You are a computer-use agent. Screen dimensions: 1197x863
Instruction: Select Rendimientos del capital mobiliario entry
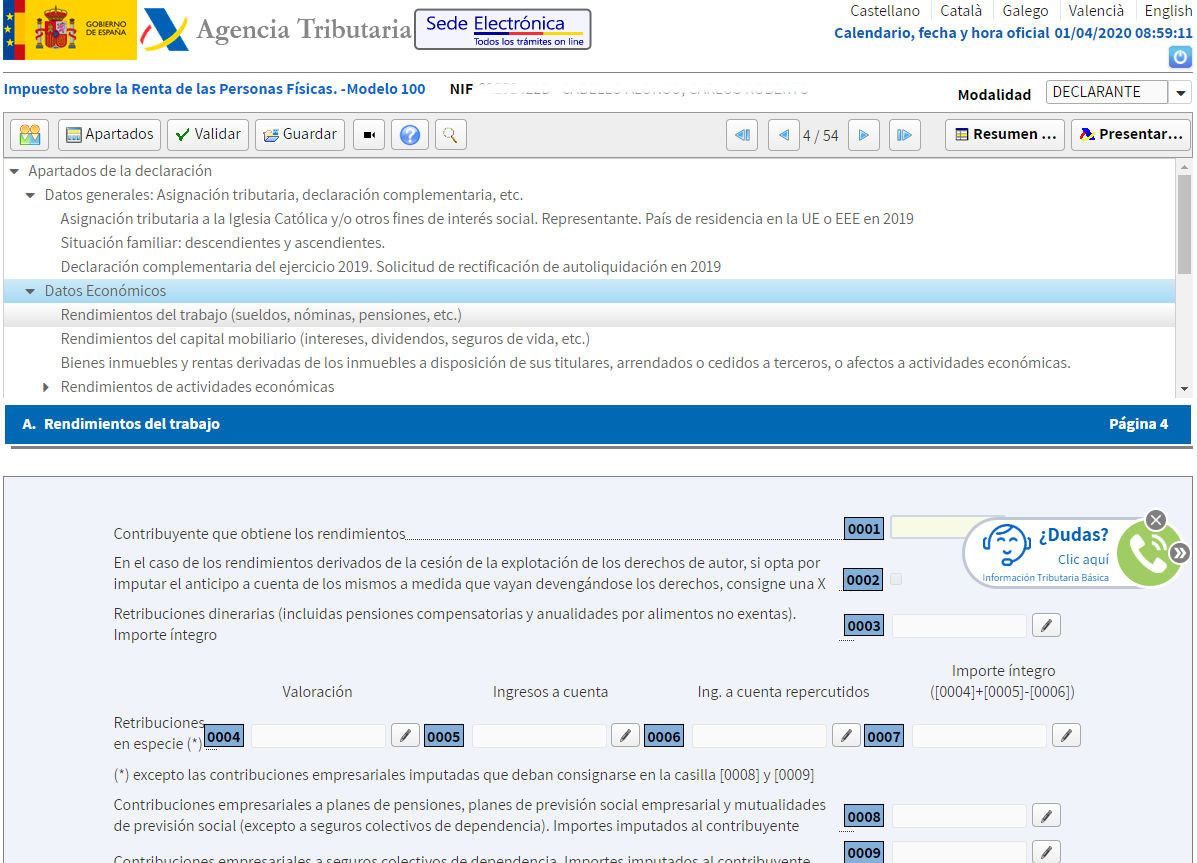(324, 339)
